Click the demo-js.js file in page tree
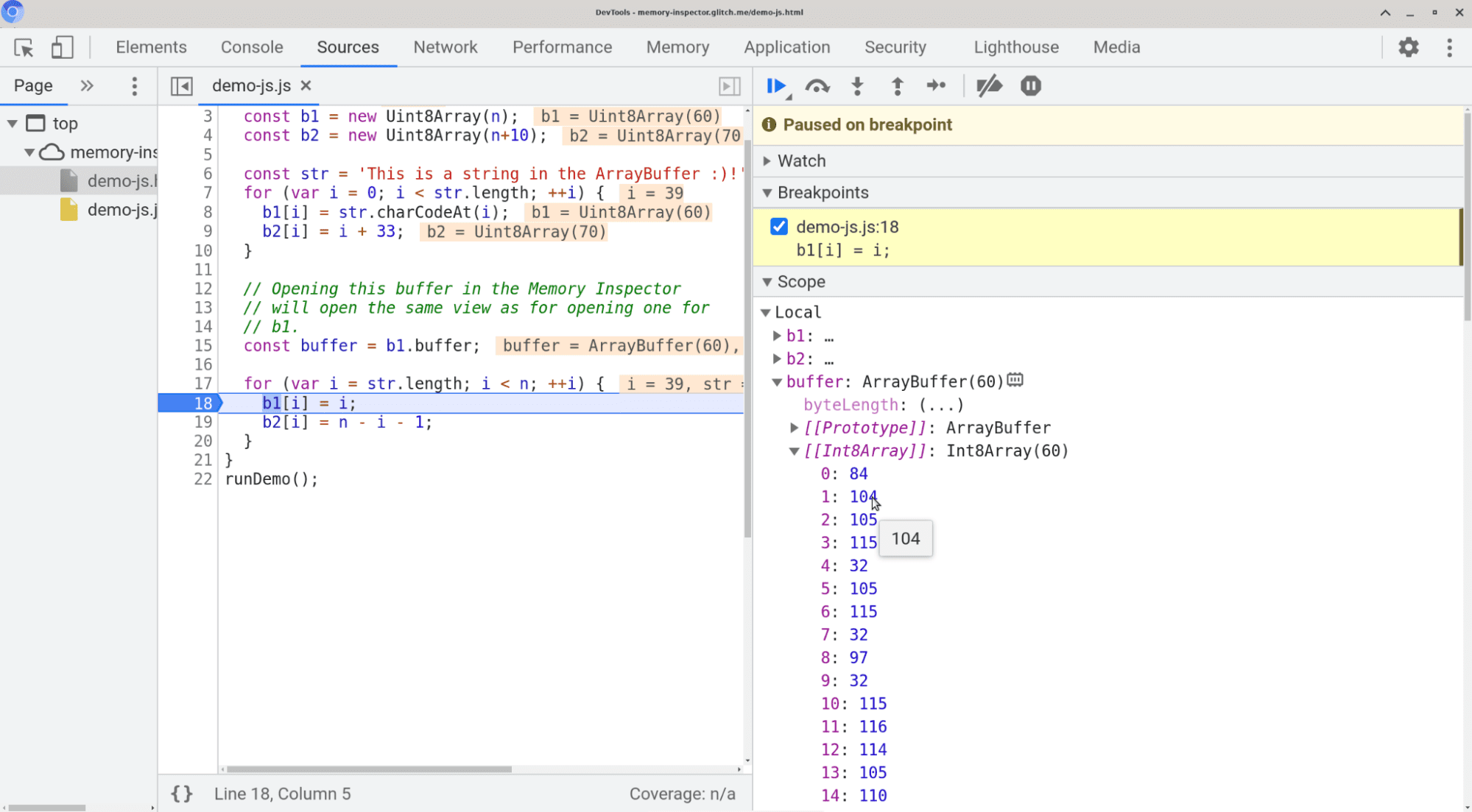1472x812 pixels. pos(120,209)
